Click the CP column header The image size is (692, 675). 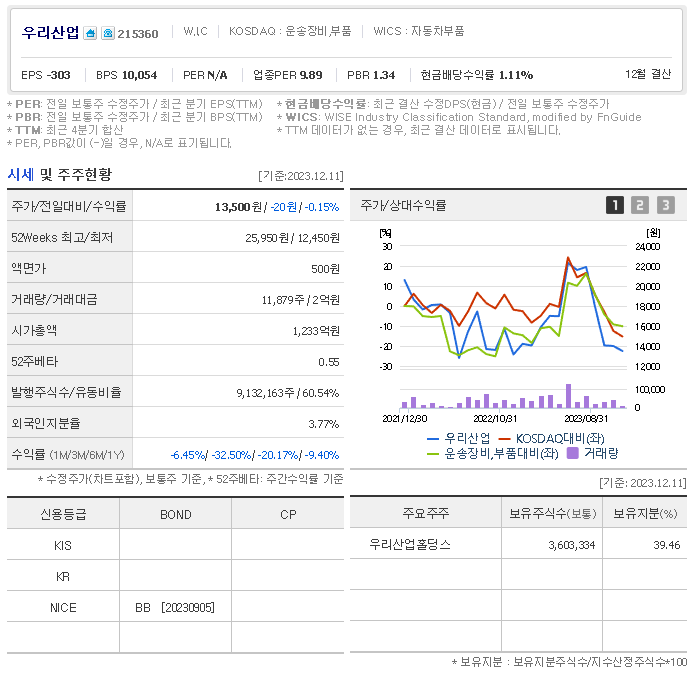[x=288, y=514]
